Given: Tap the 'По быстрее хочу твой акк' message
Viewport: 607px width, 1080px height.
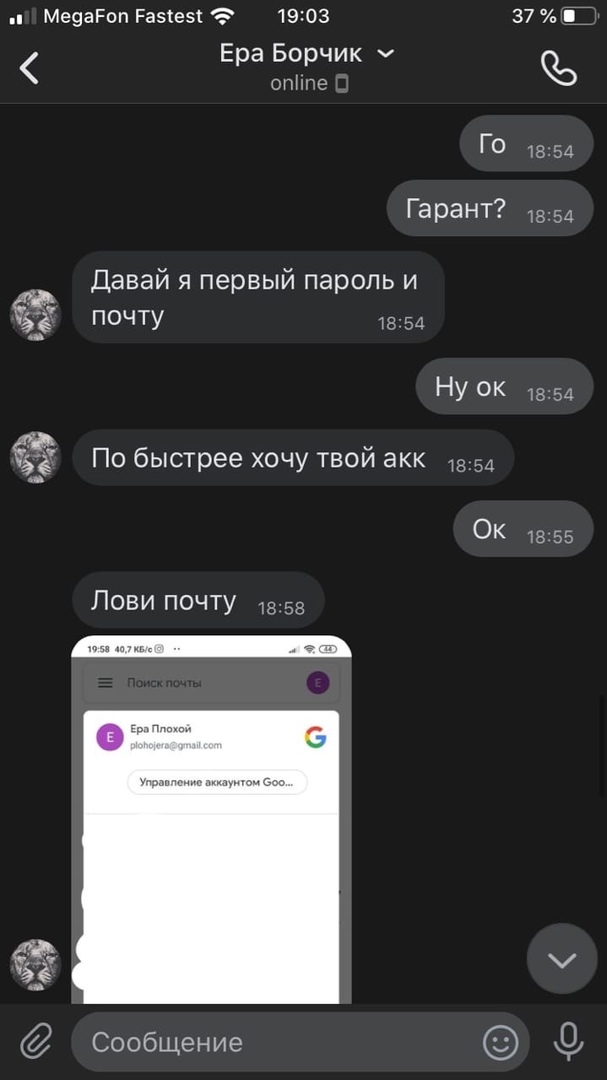Looking at the screenshot, I should point(293,457).
